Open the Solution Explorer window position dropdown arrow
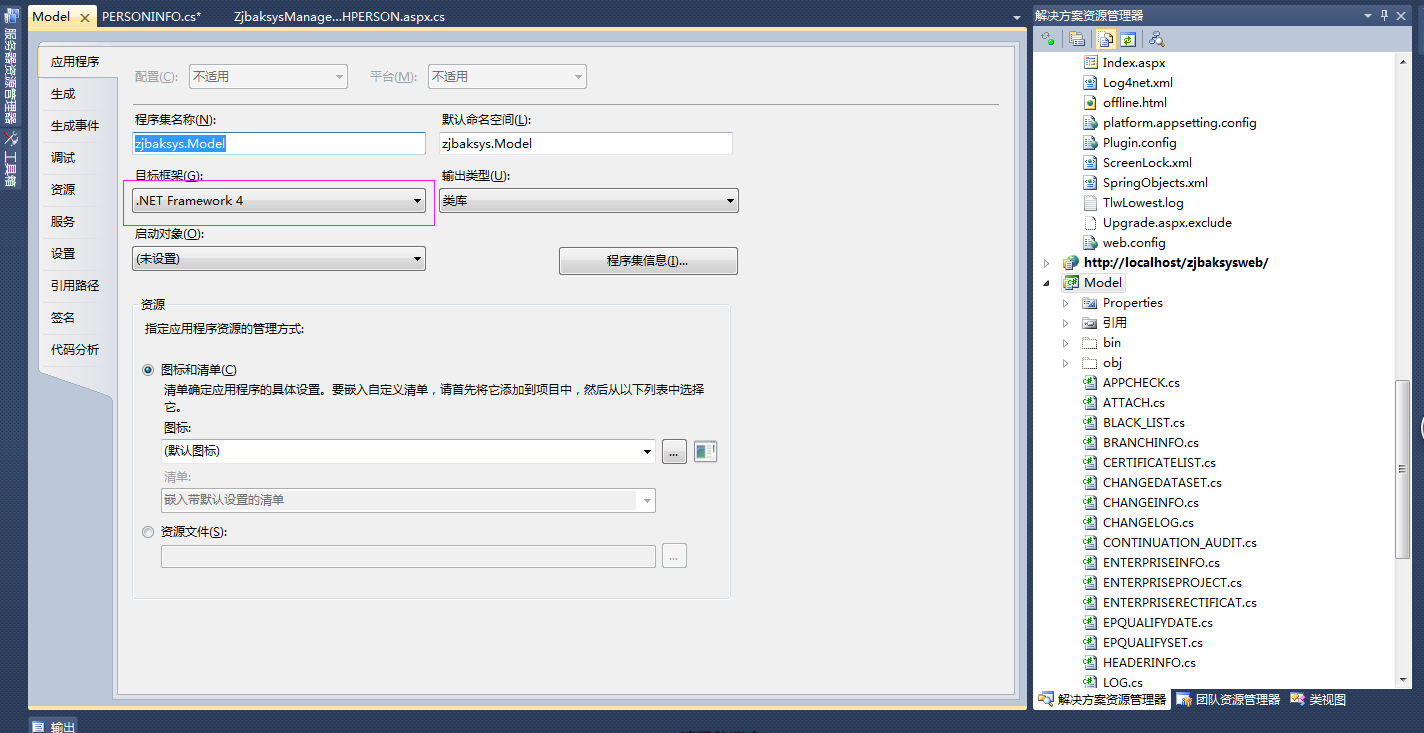Image resolution: width=1424 pixels, height=733 pixels. (1367, 15)
